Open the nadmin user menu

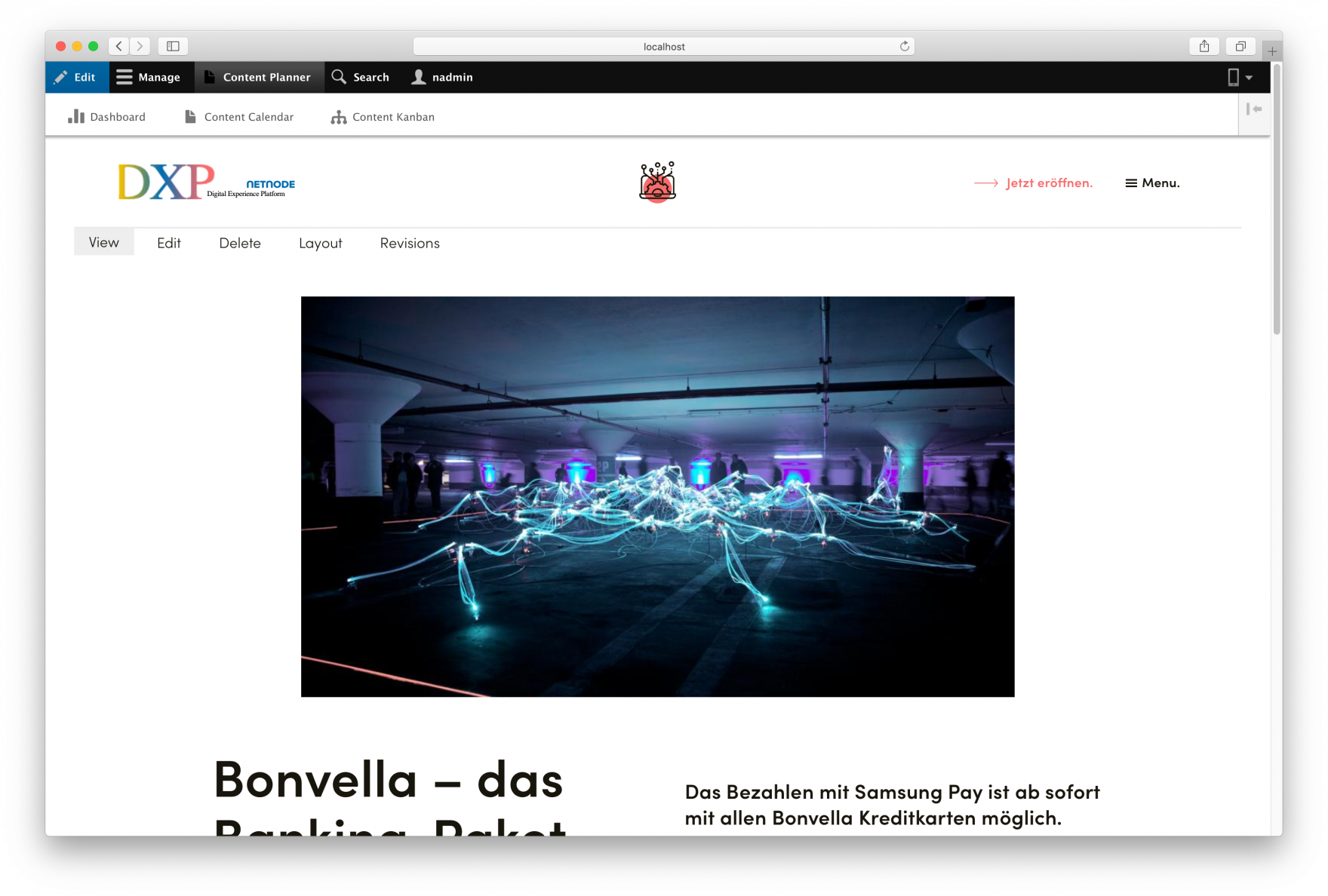(x=443, y=77)
